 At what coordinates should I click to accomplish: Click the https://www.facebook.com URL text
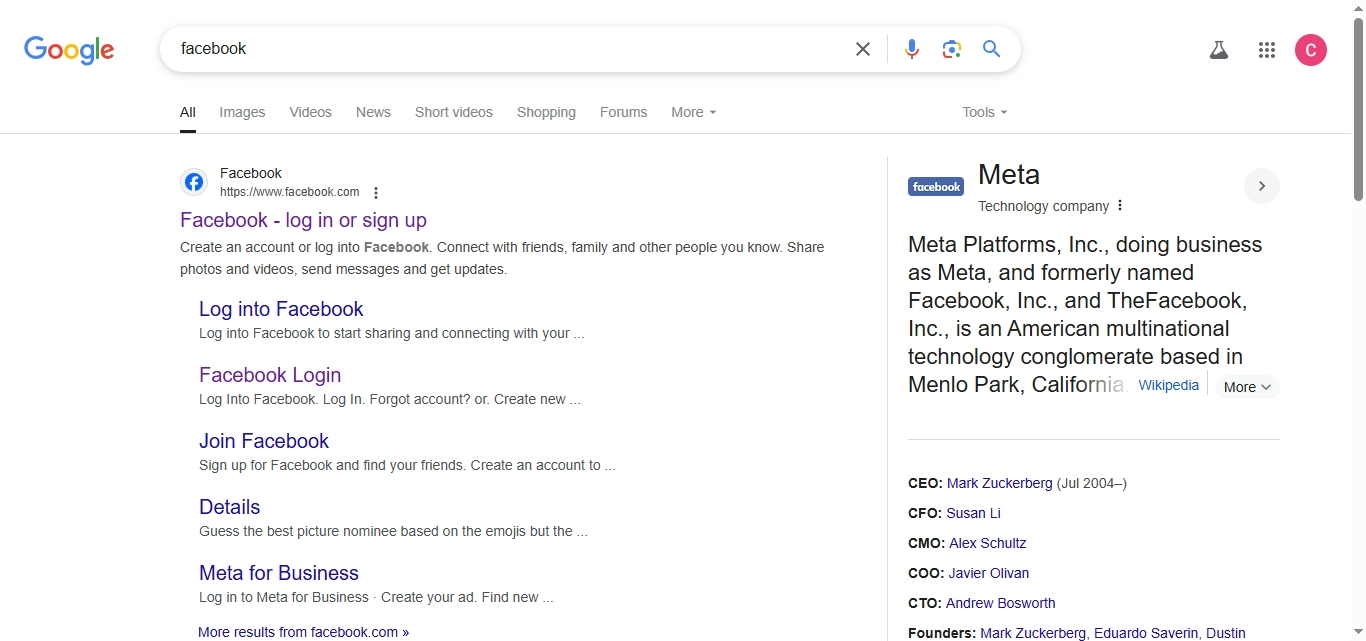(x=289, y=192)
